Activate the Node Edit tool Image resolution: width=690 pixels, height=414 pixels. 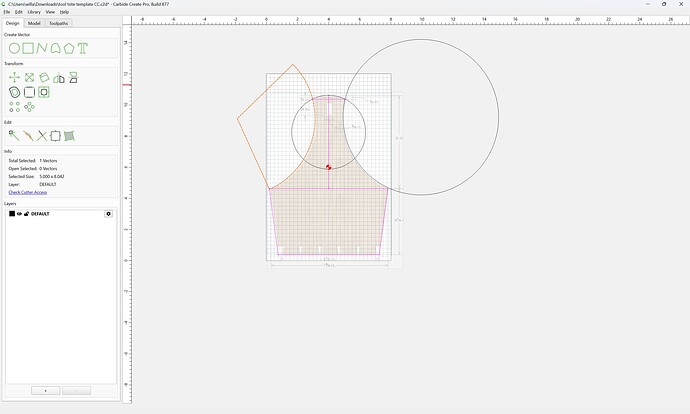15,136
